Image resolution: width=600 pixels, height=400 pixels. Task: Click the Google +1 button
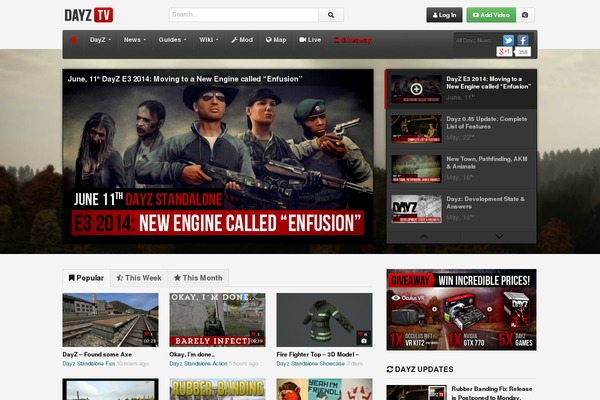[x=504, y=51]
